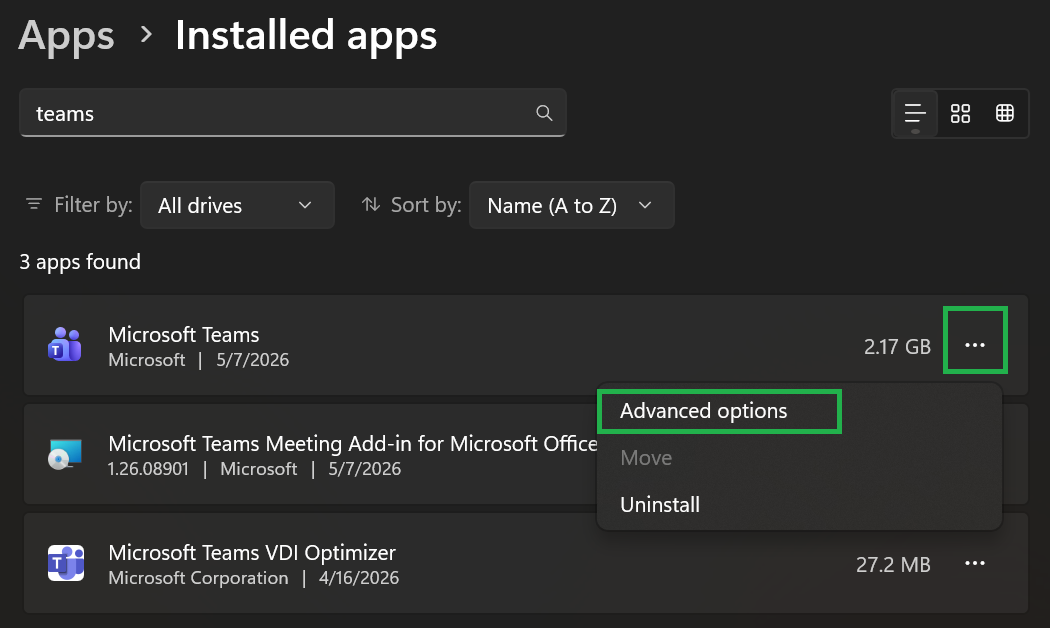Click the Installed apps breadcrumb title

point(306,35)
